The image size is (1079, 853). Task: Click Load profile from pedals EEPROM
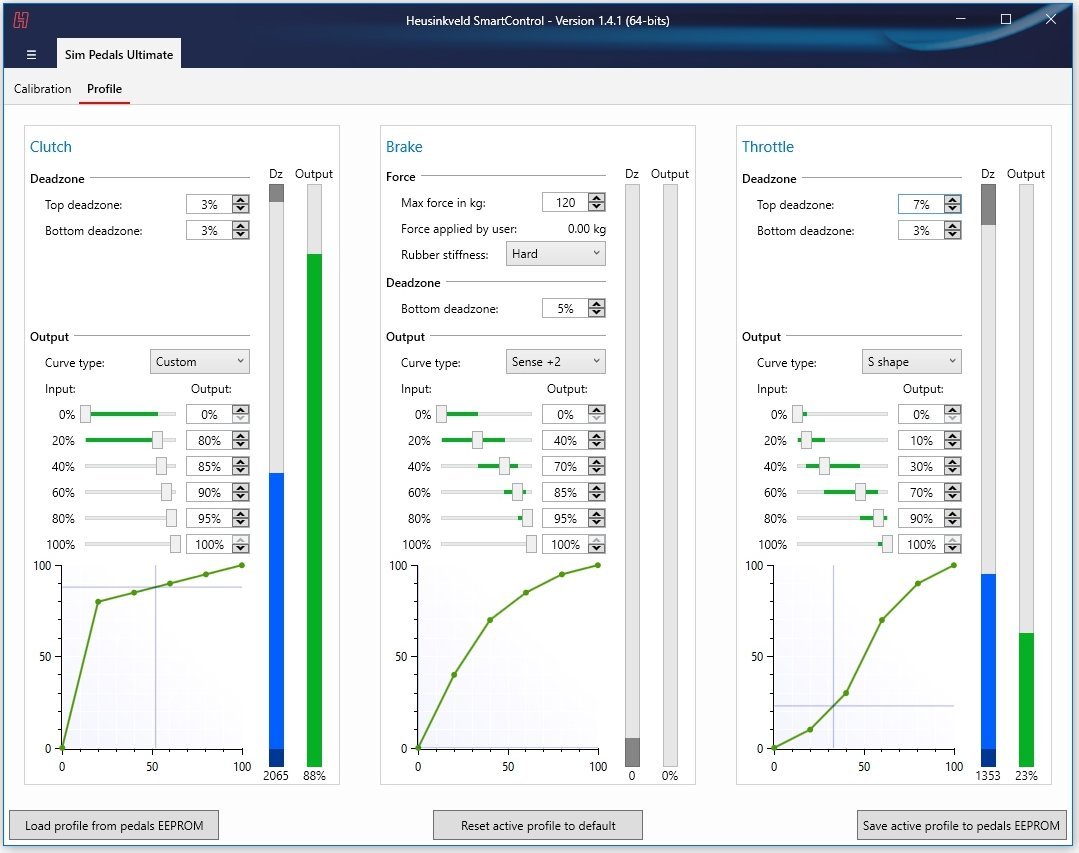[x=113, y=826]
